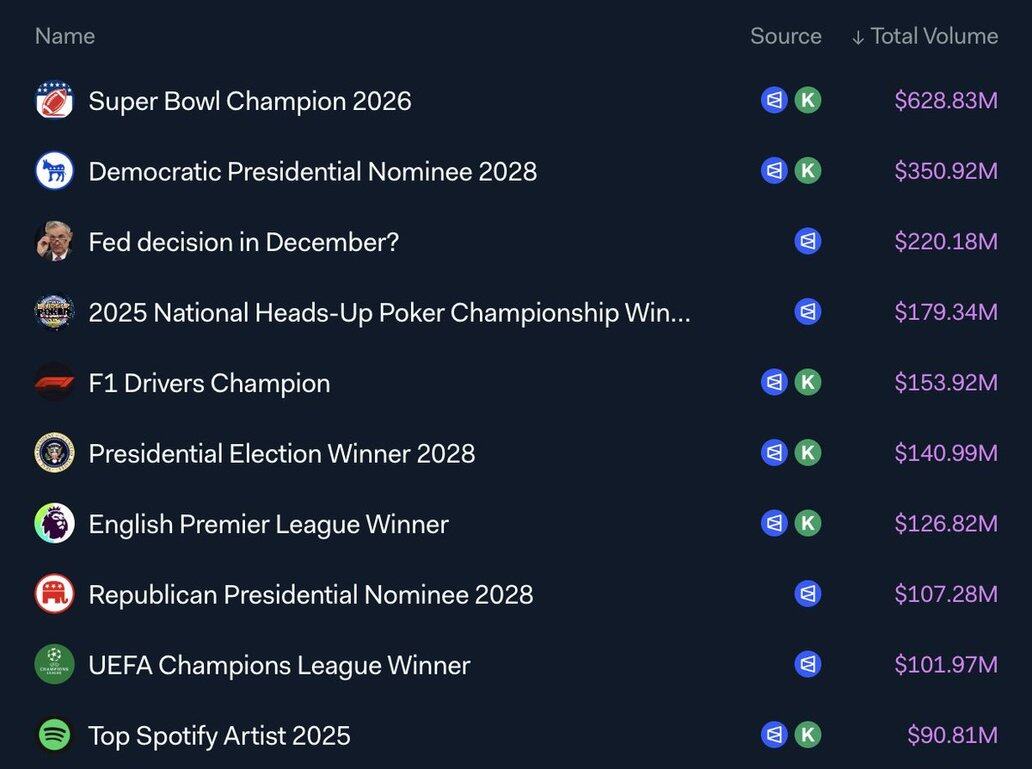Open Top Spotify Artist 2025 market
This screenshot has height=769, width=1032.
tap(219, 736)
